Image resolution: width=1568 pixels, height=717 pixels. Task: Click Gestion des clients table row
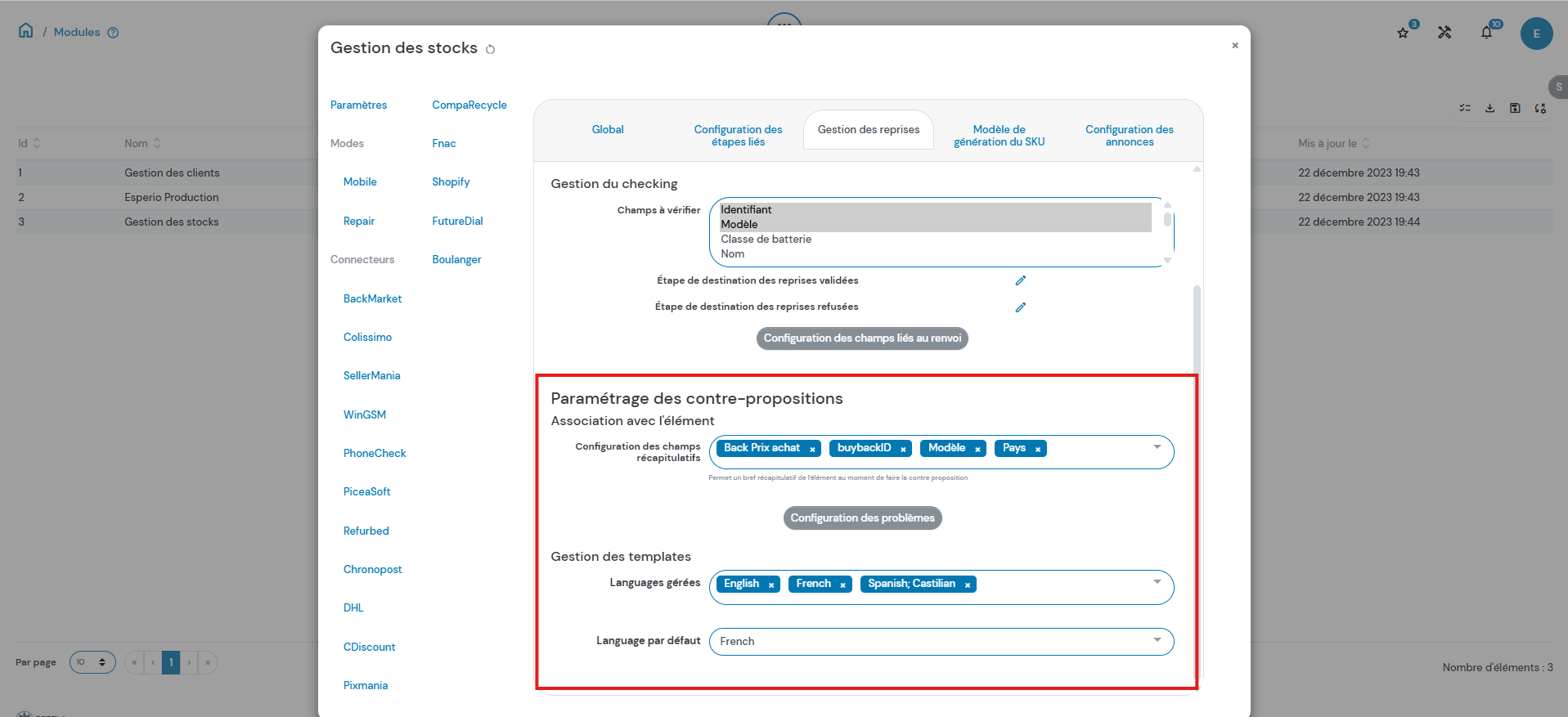click(x=172, y=173)
